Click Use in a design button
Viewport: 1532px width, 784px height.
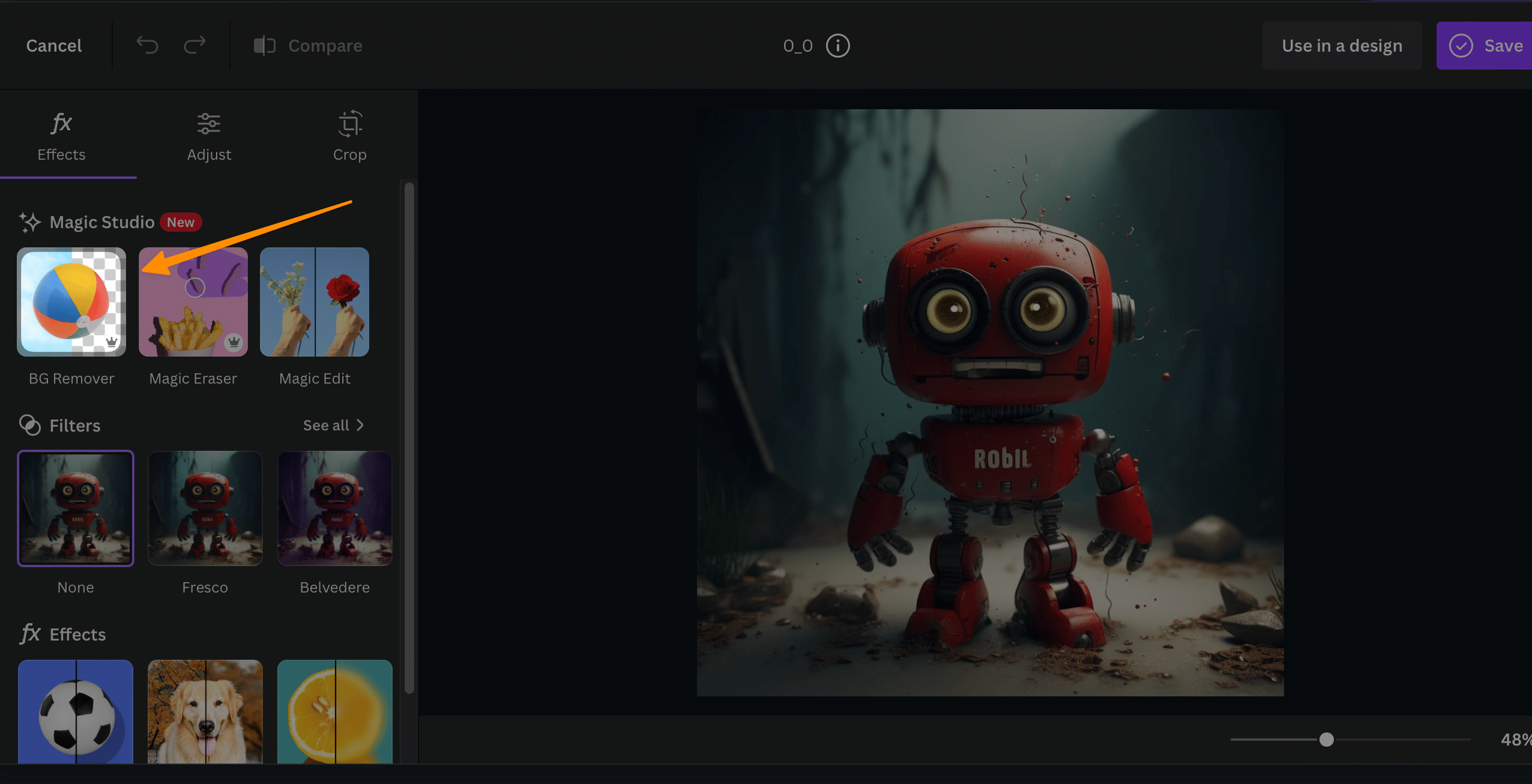(x=1342, y=46)
